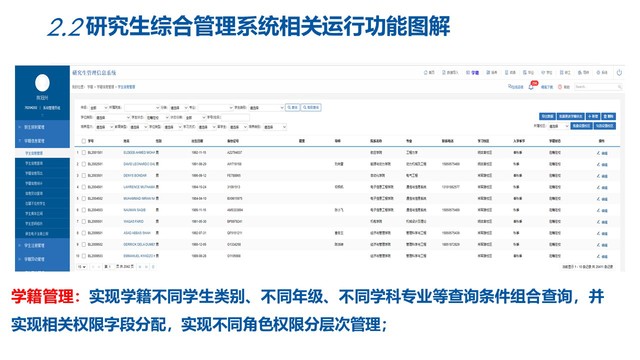Expand the 学籍异动管理 sidebar section
The height and width of the screenshot is (360, 640).
point(42,259)
